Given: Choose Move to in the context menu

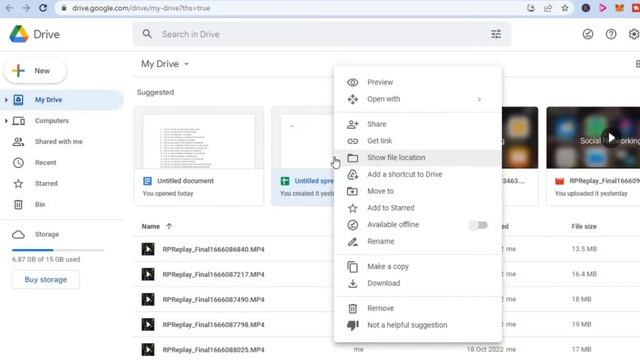Looking at the screenshot, I should click(x=418, y=191).
